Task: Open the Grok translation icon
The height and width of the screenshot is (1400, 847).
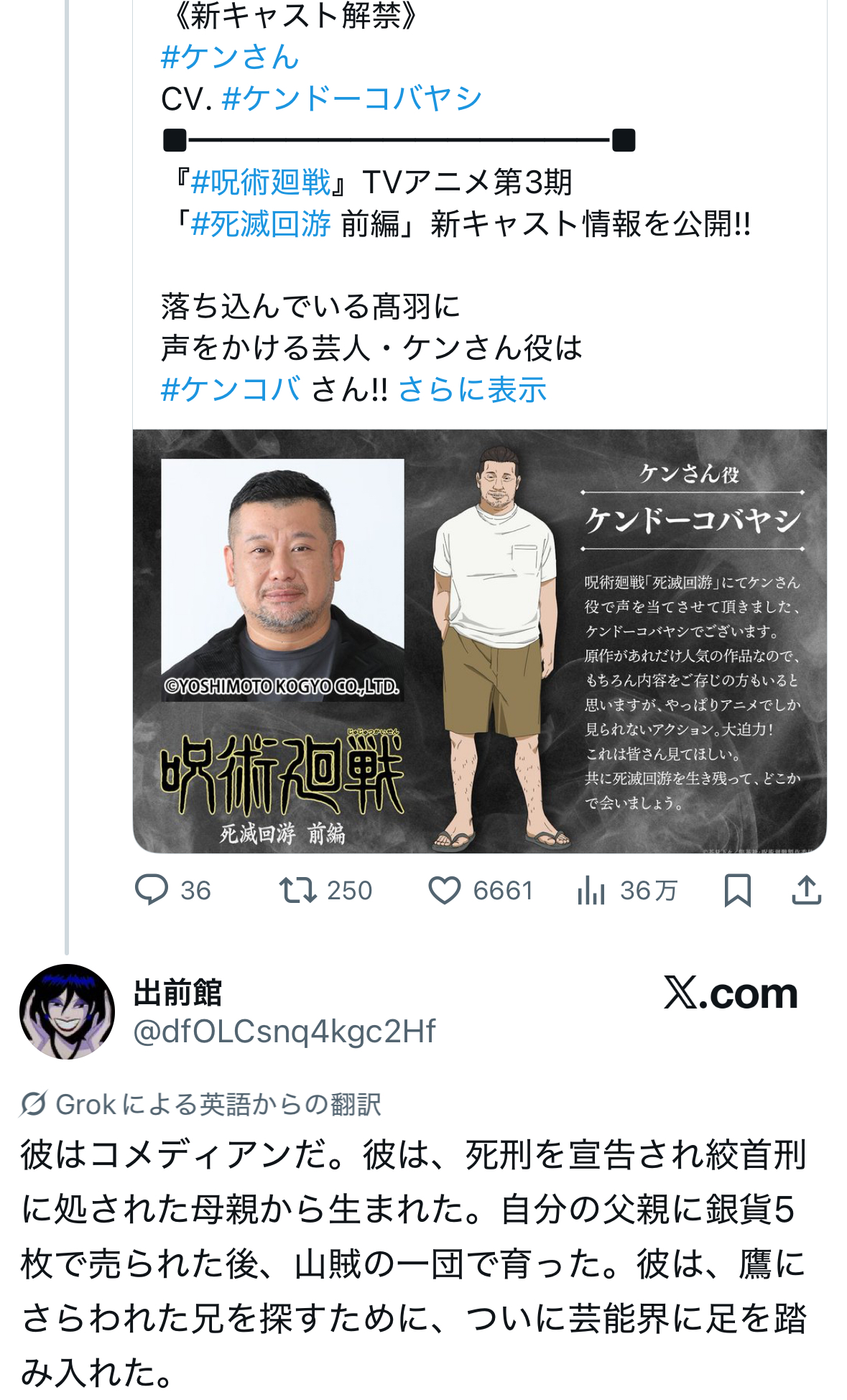Action: (34, 1104)
